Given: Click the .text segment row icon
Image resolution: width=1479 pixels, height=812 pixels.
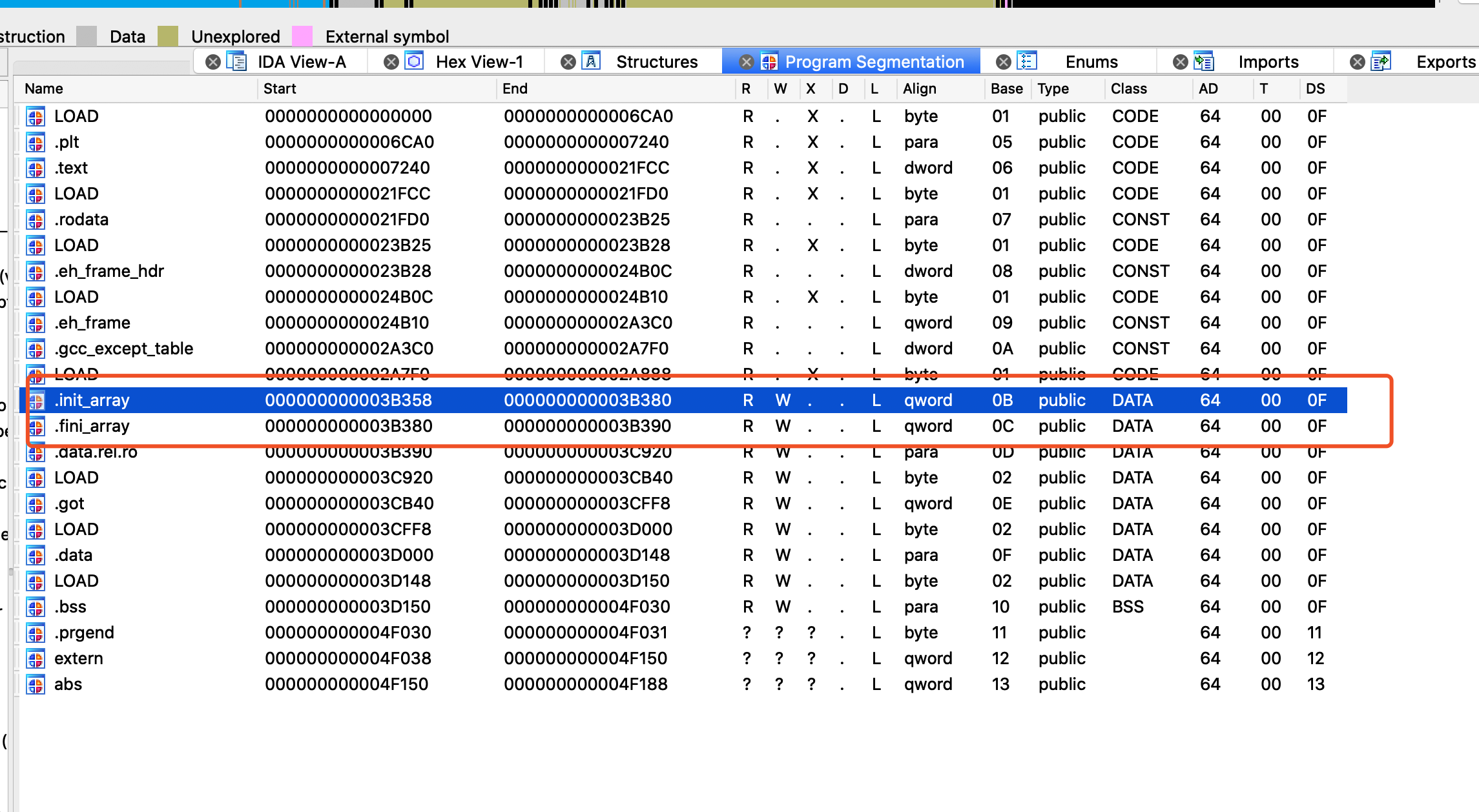Looking at the screenshot, I should [36, 168].
